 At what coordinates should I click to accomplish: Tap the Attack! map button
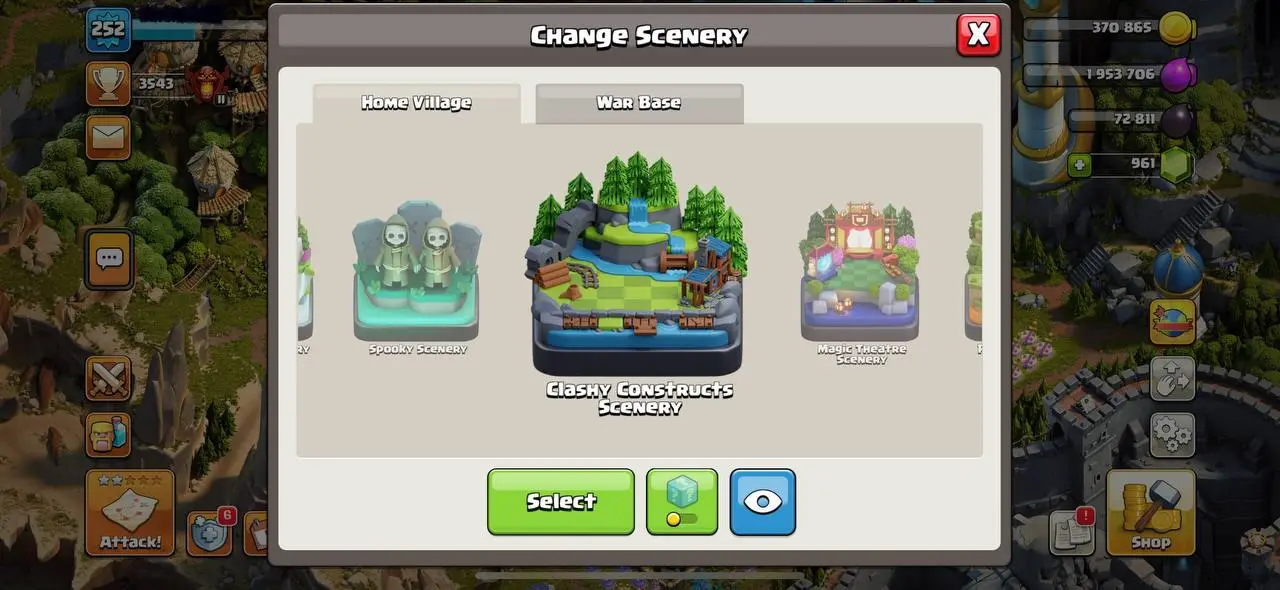130,512
